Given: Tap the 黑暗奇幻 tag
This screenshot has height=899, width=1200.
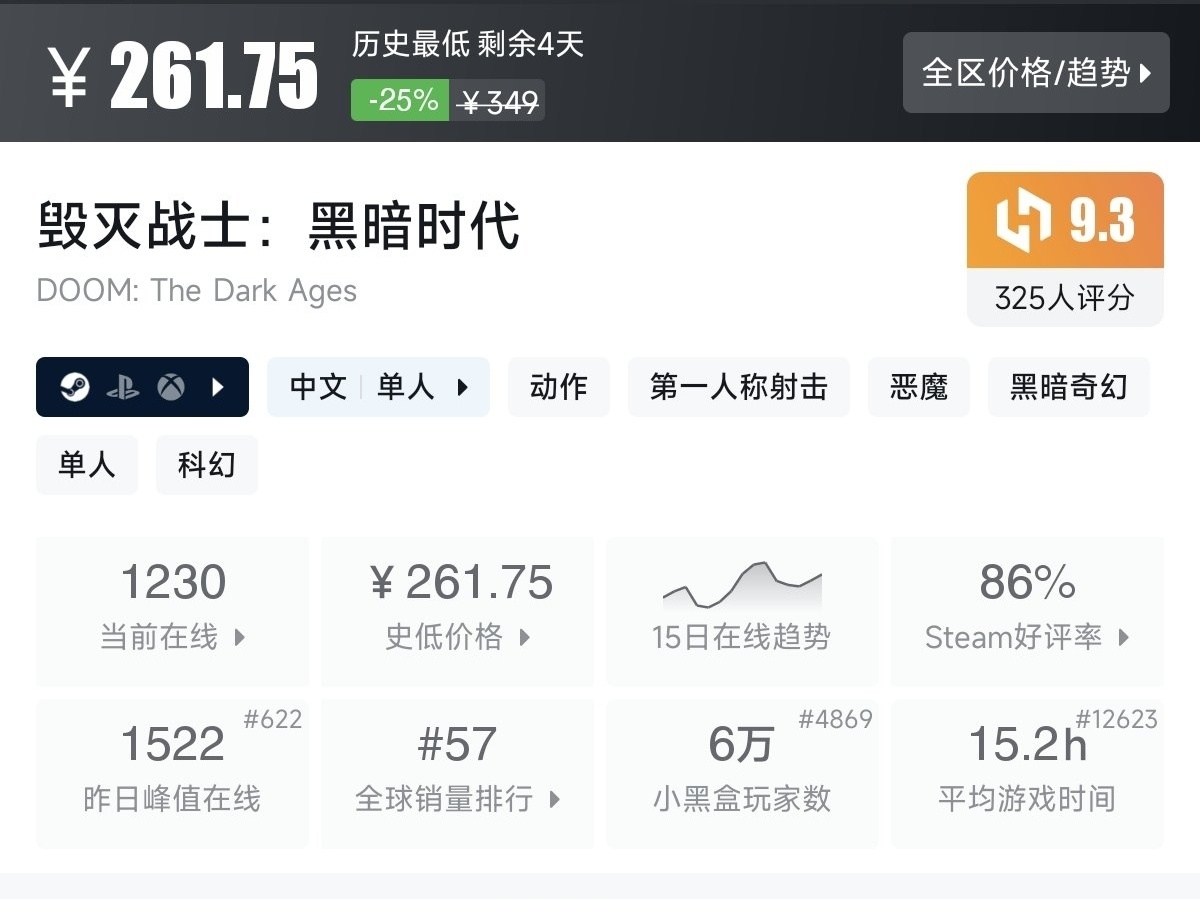Looking at the screenshot, I should point(1068,387).
